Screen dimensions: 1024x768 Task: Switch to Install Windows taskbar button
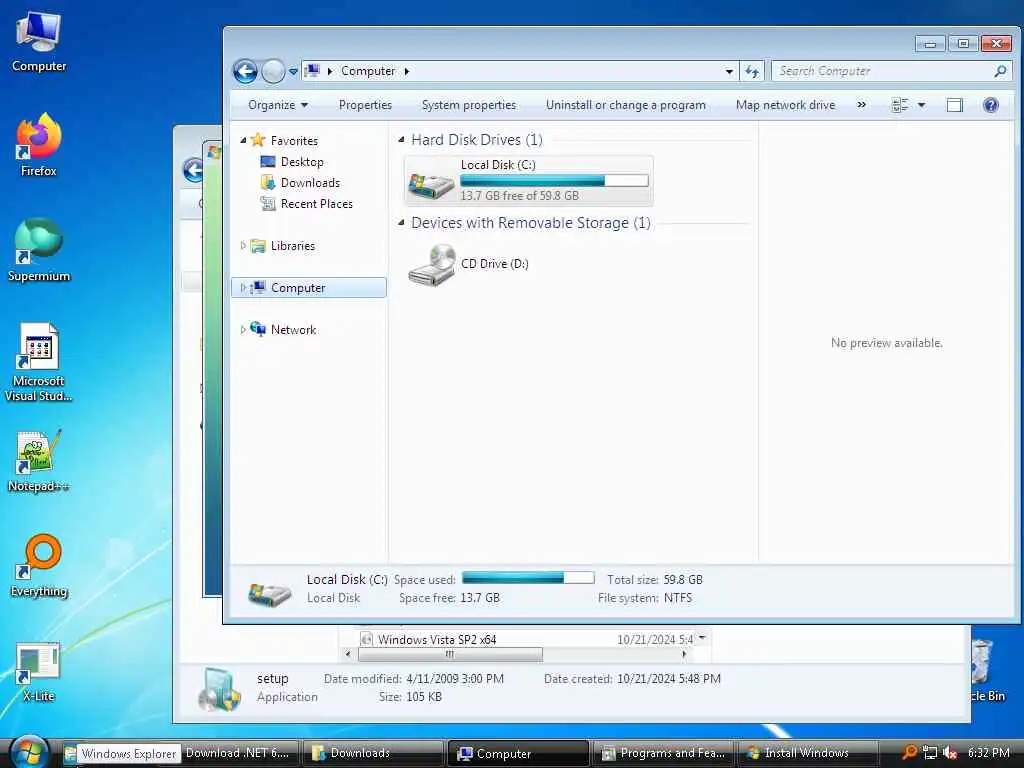[807, 754]
